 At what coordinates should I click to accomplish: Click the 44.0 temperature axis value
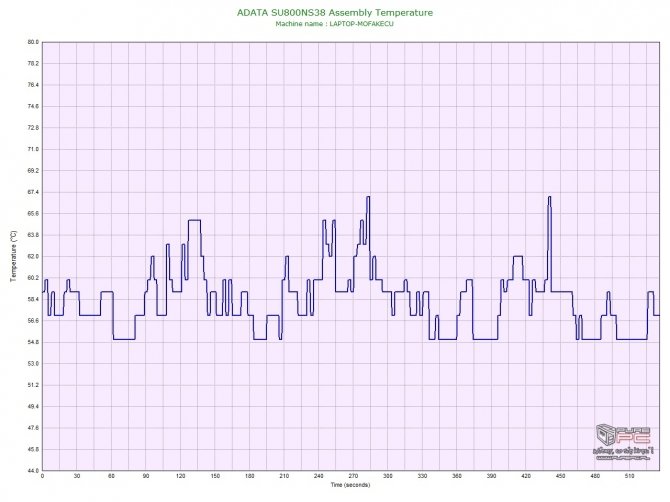point(33,471)
